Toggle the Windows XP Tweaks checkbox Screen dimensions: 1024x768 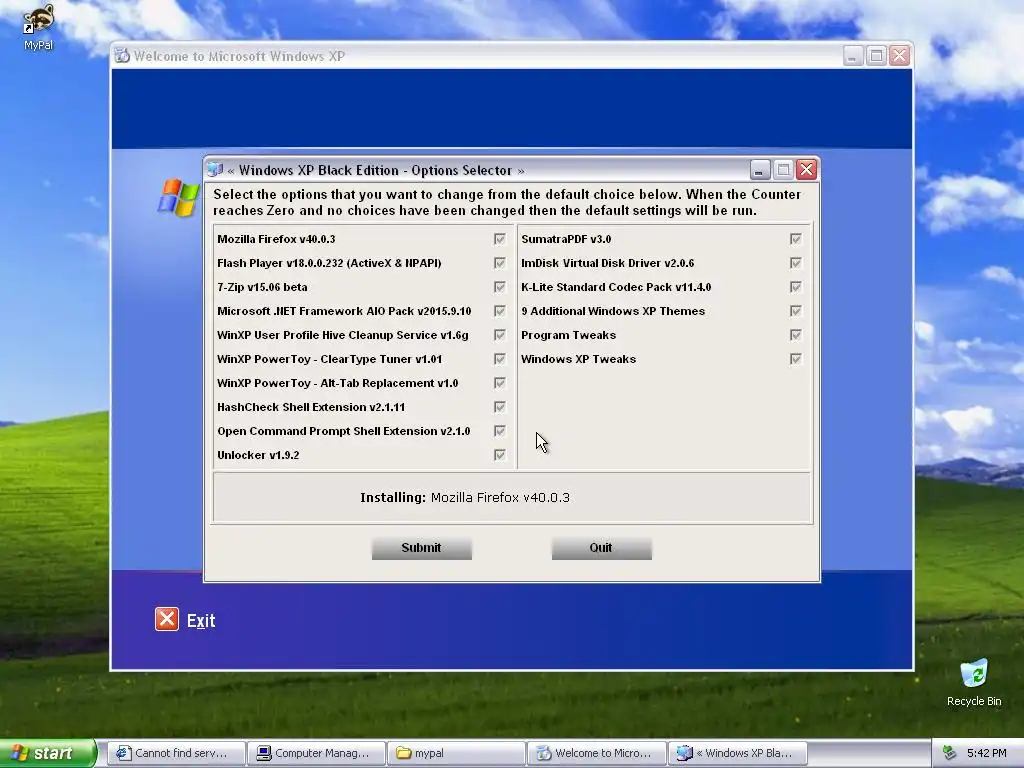click(795, 359)
